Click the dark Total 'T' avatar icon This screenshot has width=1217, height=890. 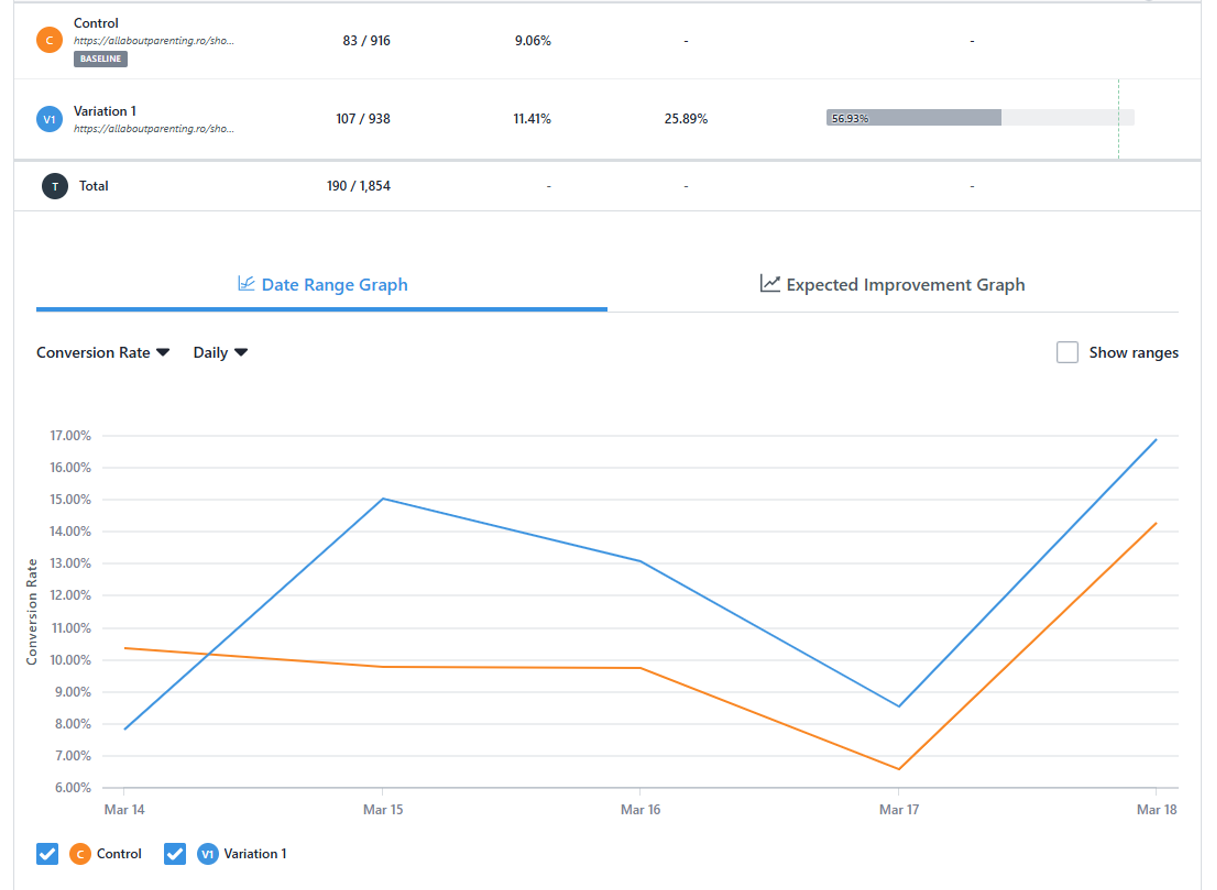coord(54,185)
